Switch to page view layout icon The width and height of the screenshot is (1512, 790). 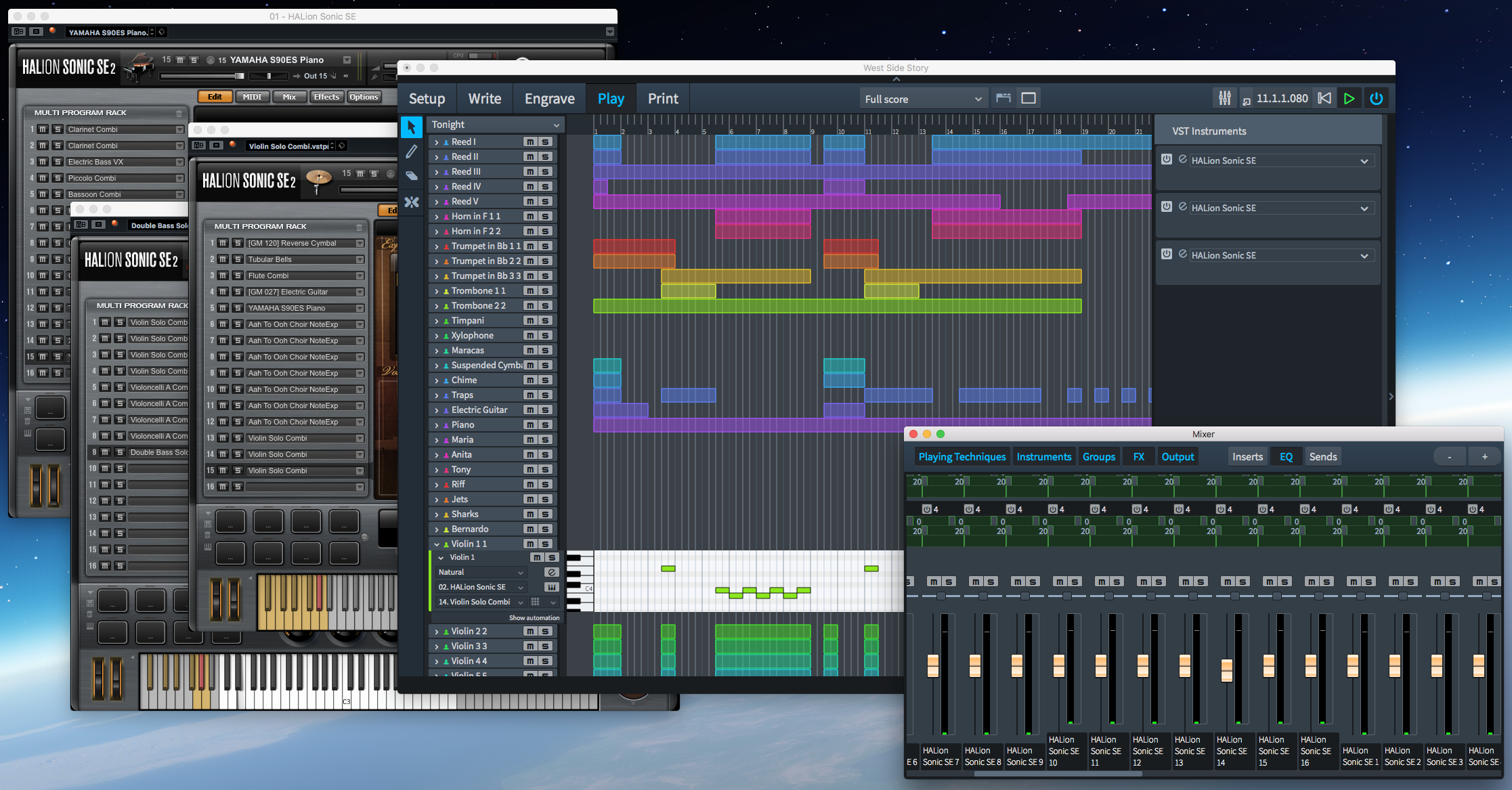pyautogui.click(x=1028, y=98)
